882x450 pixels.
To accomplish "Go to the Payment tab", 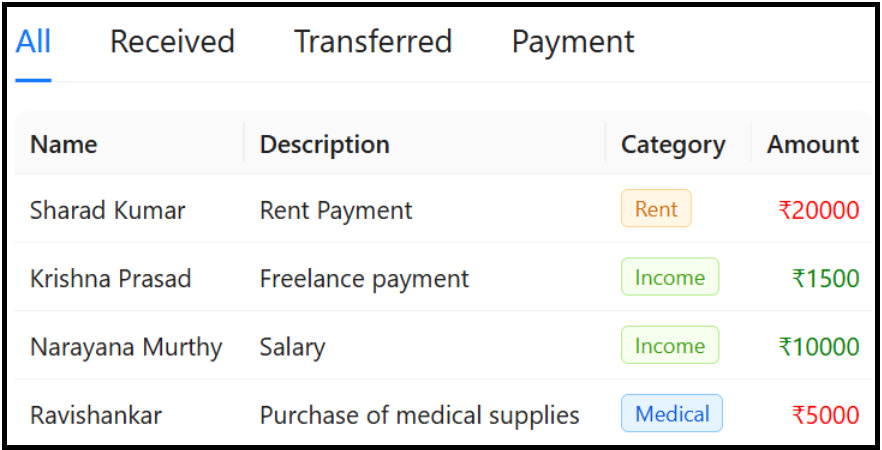I will point(573,42).
